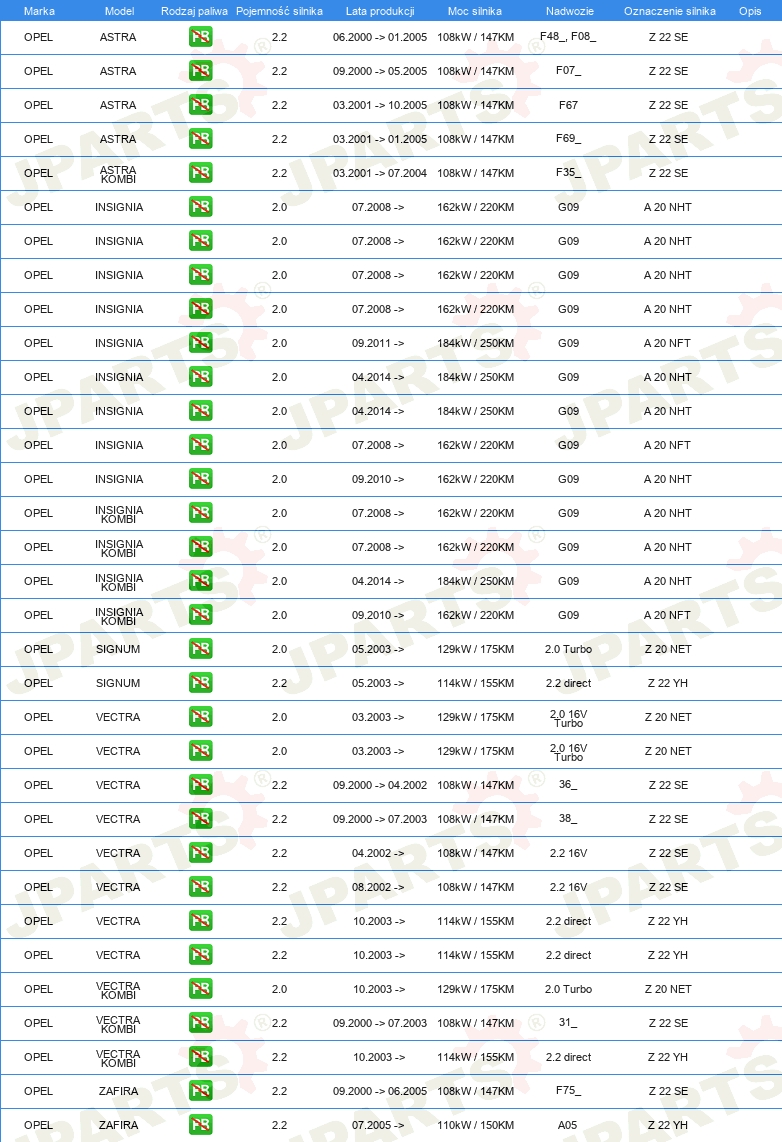Select the body code cell F35_
Screen dimensions: 782x1142
[x=568, y=172]
